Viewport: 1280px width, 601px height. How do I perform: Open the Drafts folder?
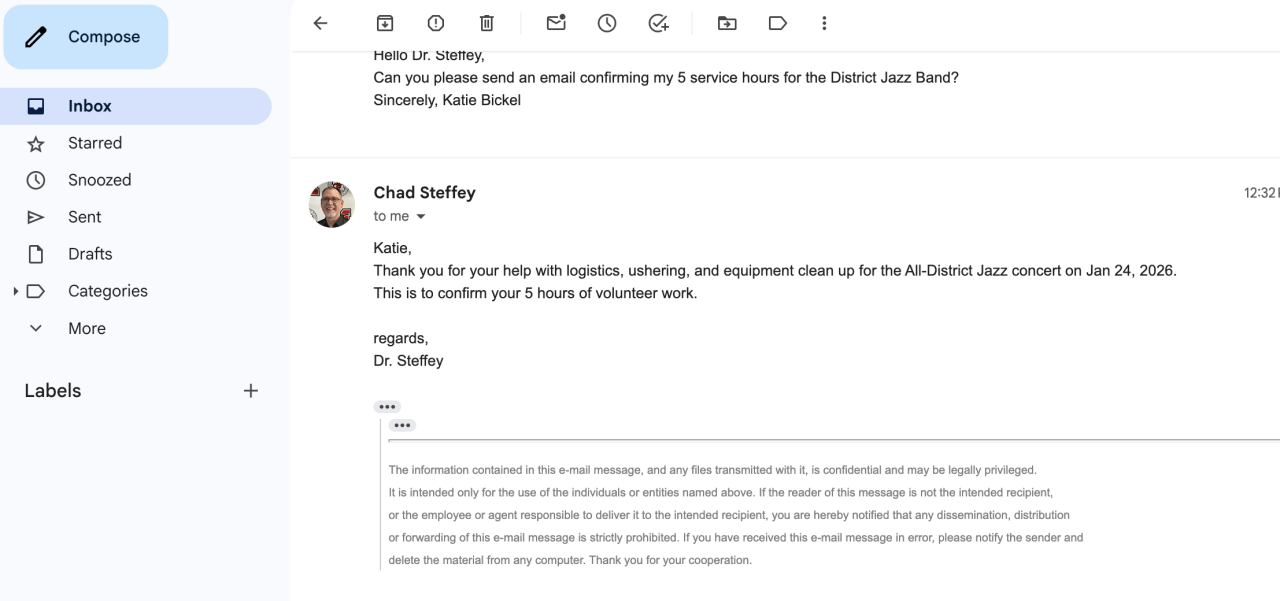(90, 254)
